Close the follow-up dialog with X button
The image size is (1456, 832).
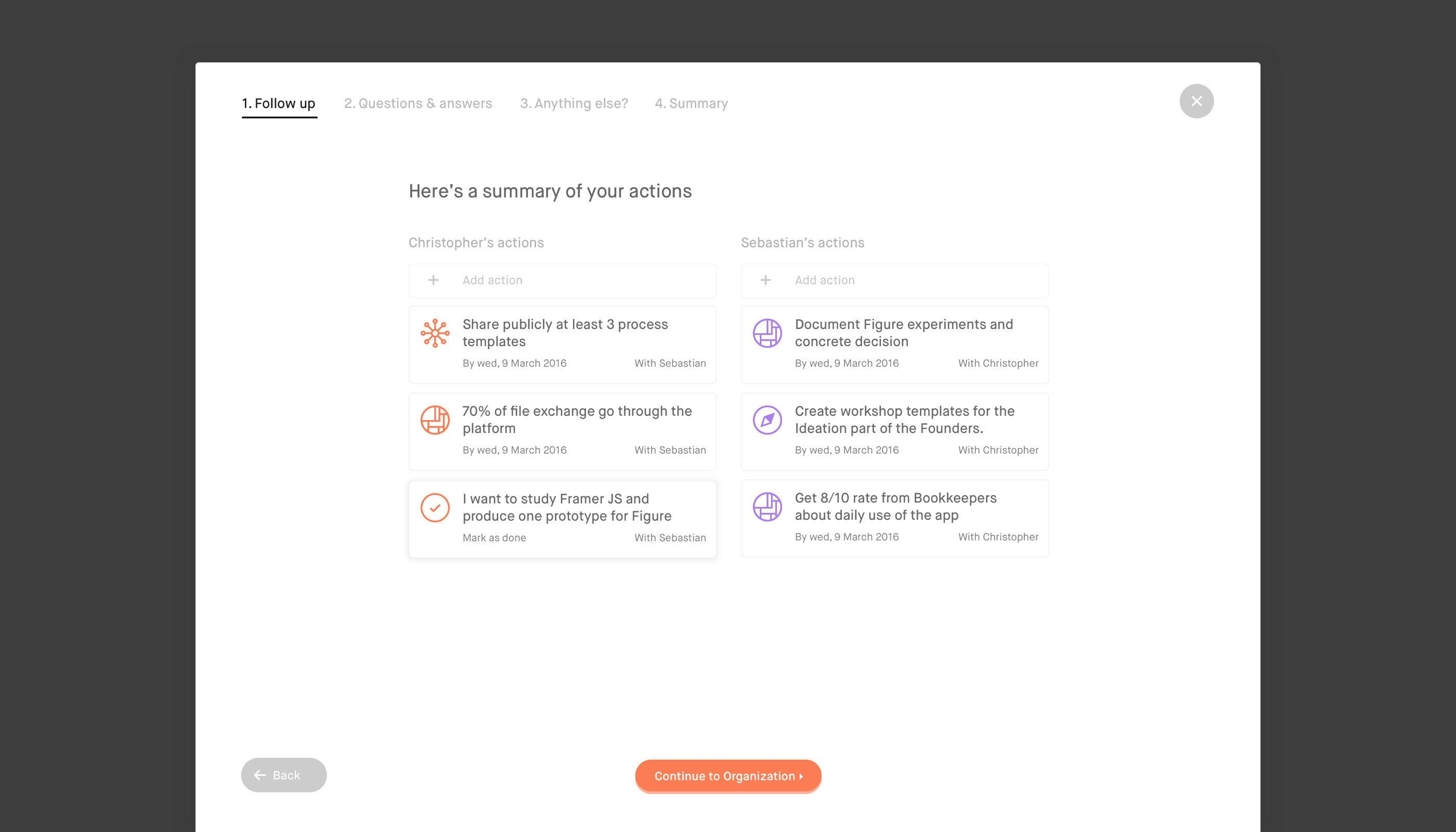point(1196,101)
